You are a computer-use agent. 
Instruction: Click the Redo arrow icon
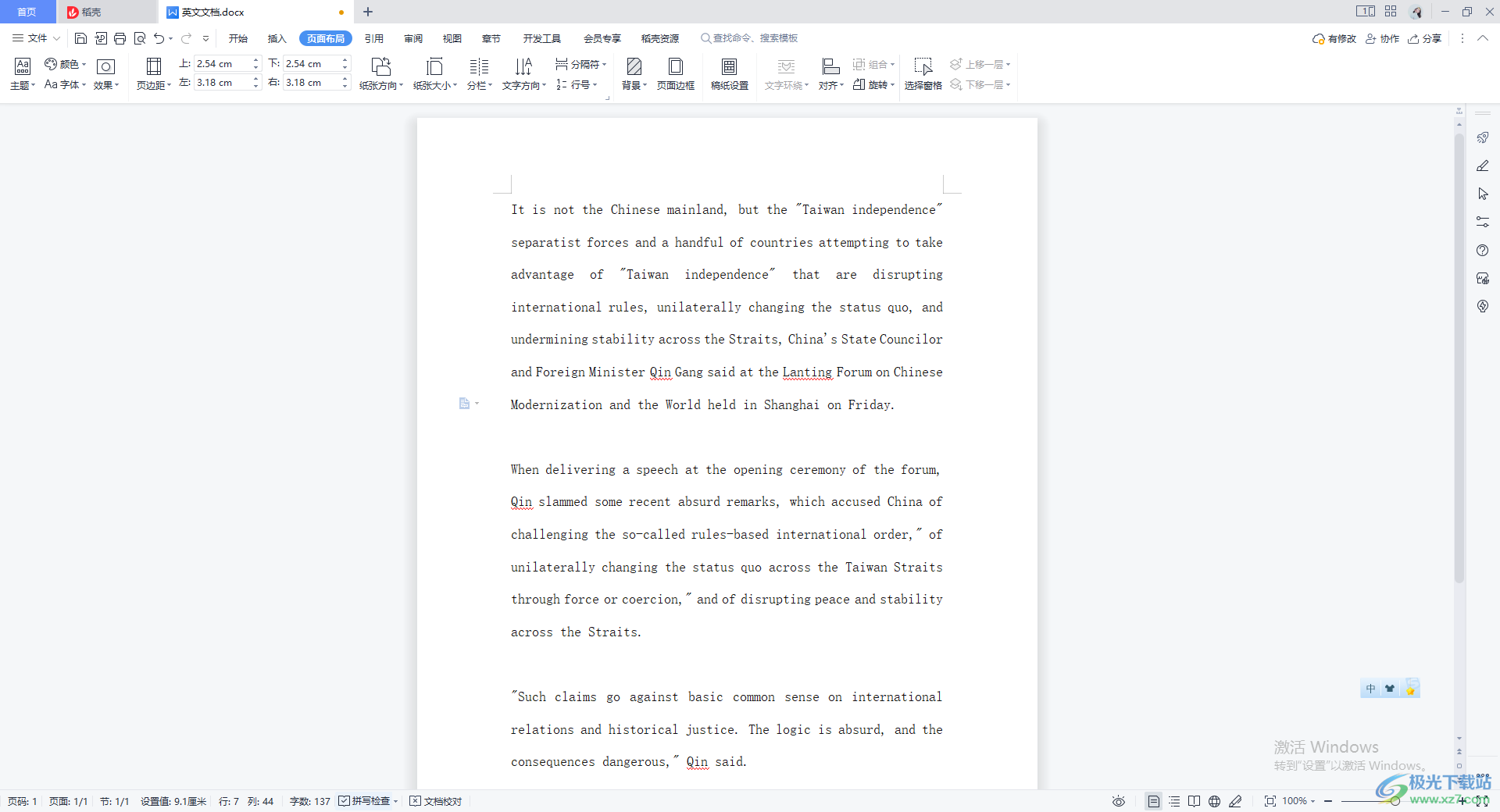[x=186, y=38]
